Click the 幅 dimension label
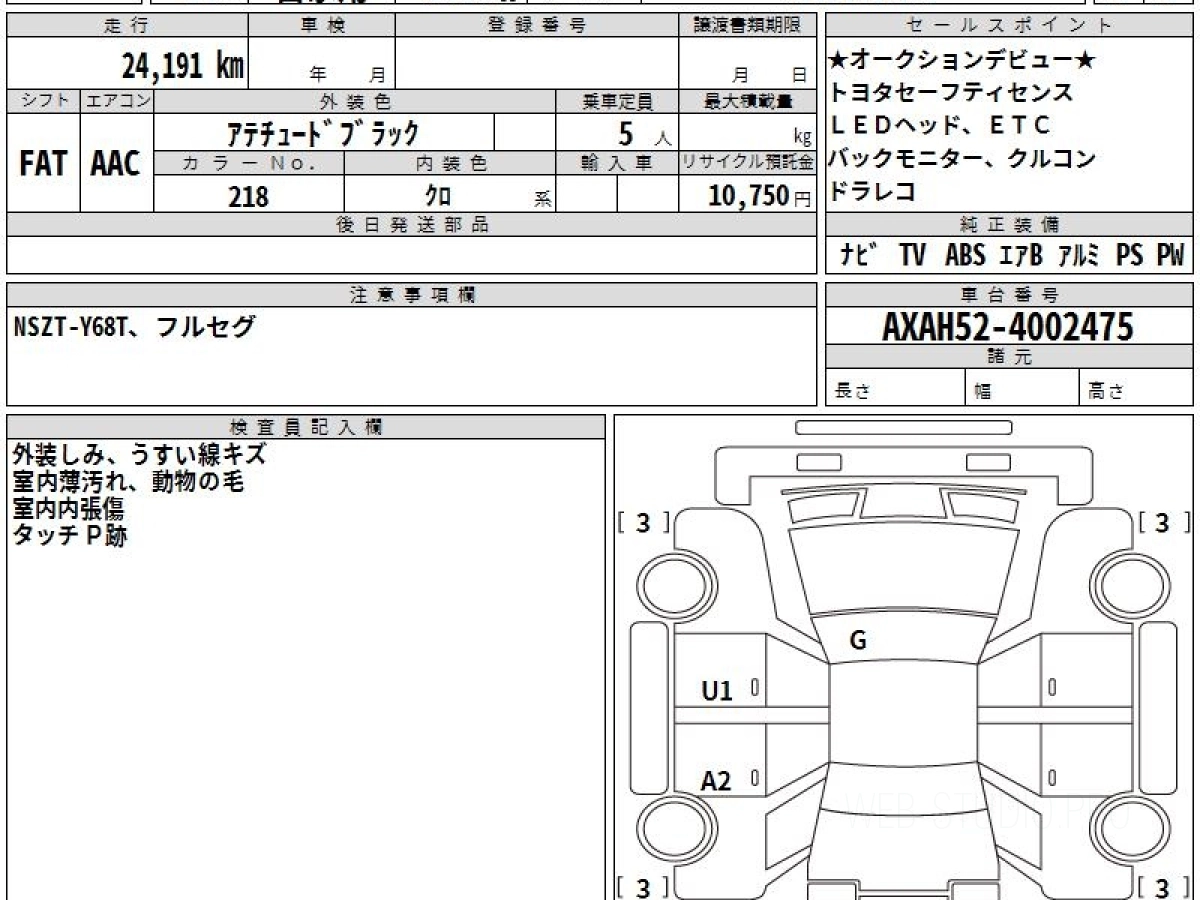 pos(983,392)
